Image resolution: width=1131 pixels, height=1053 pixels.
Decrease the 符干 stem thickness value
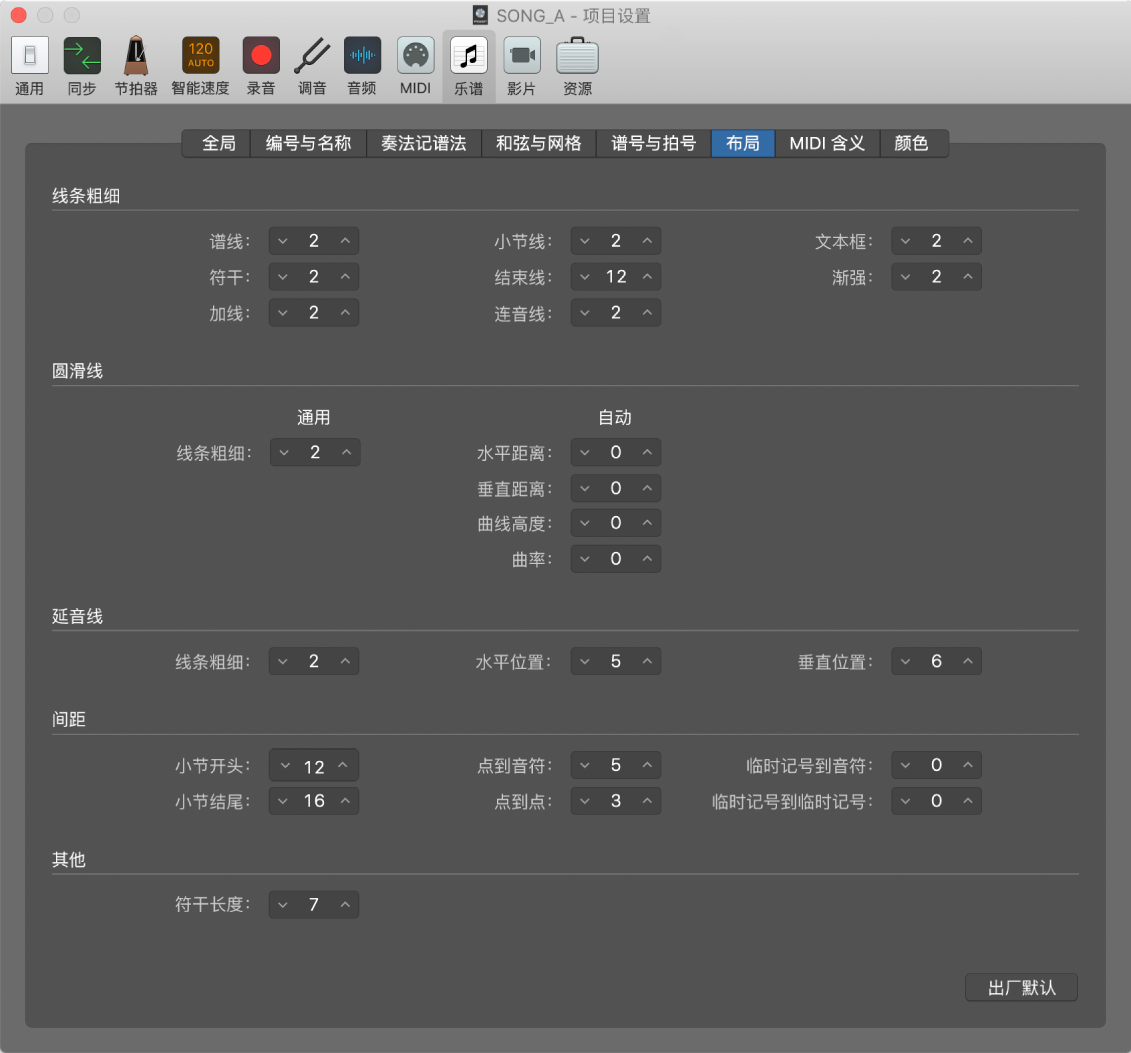tap(283, 277)
